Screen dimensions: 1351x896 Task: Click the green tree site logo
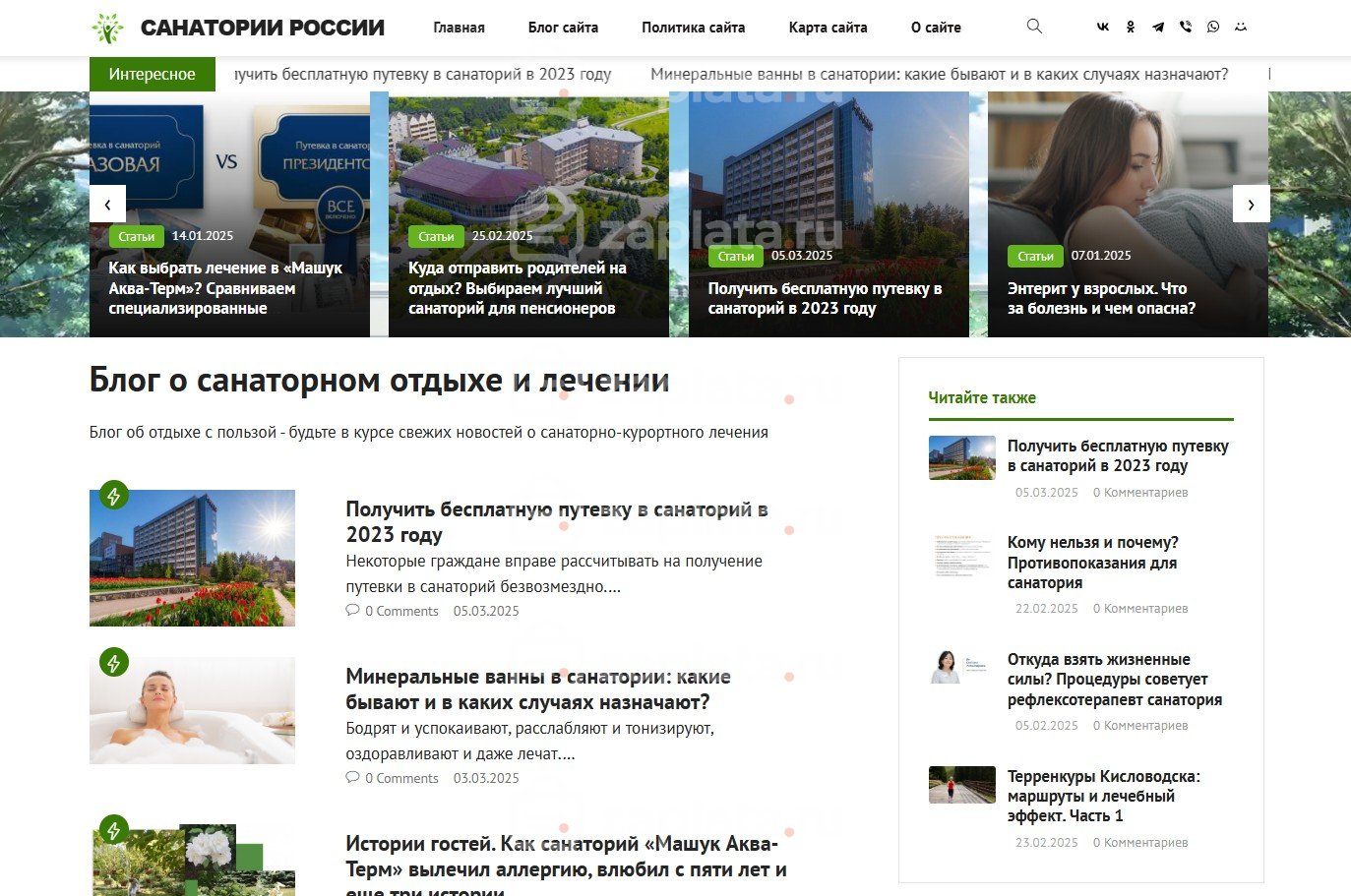[108, 29]
